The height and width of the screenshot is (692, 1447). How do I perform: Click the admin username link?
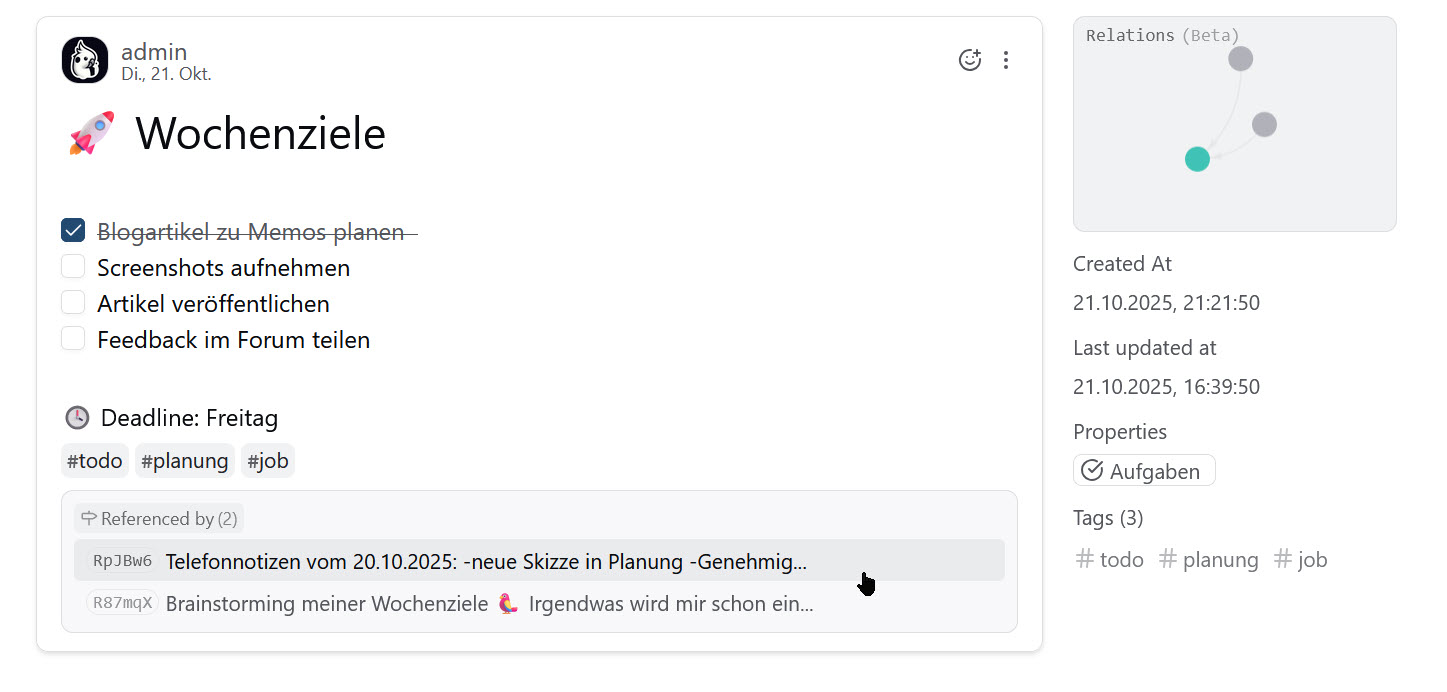pos(154,52)
